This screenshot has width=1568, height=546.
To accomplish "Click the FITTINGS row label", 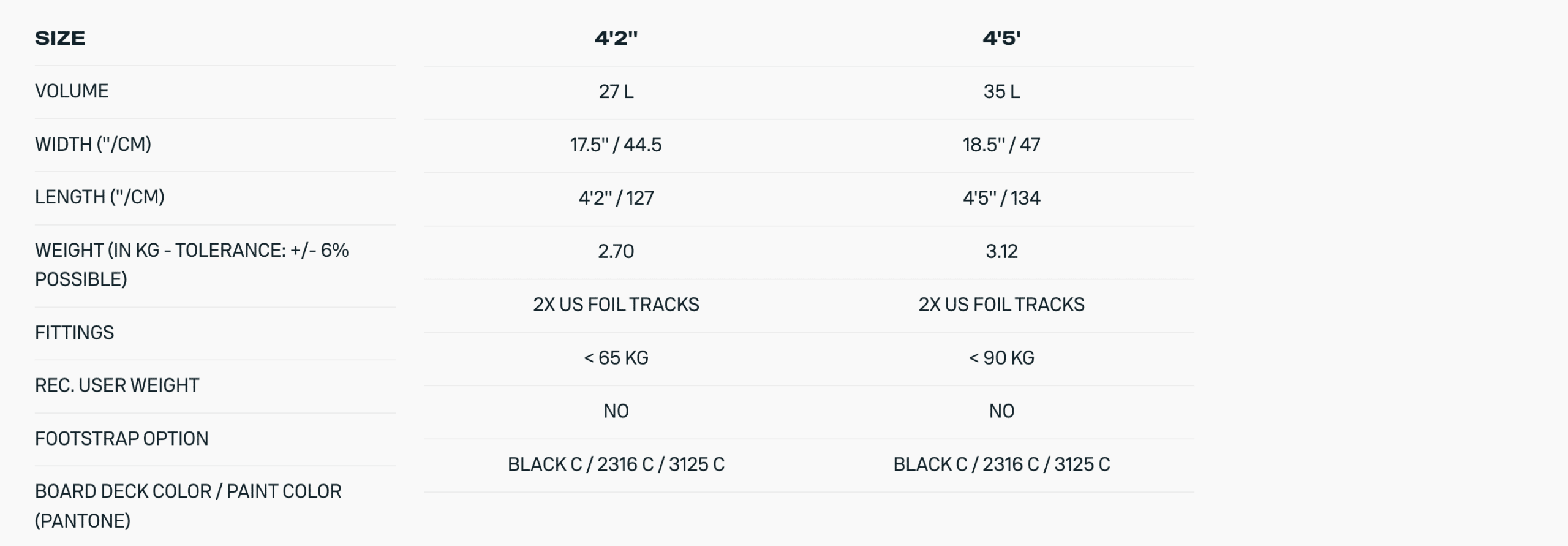I will (74, 333).
